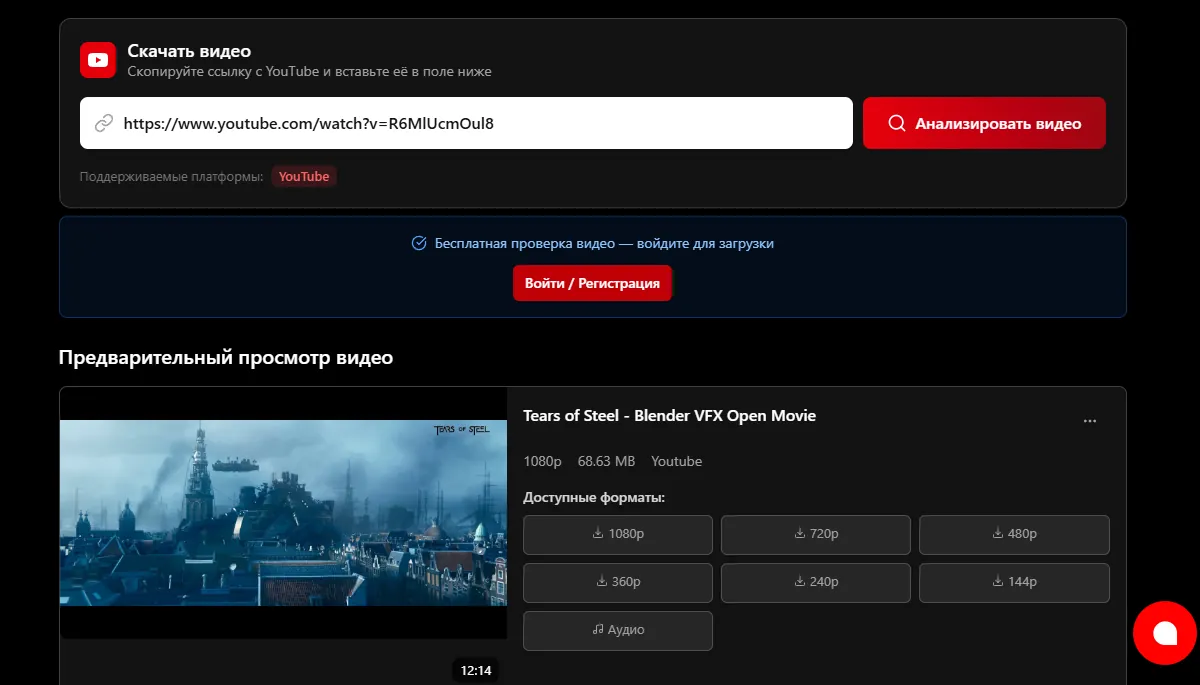Click the Бесплатная проверка видео notice text
Image resolution: width=1200 pixels, height=685 pixels.
[x=604, y=243]
